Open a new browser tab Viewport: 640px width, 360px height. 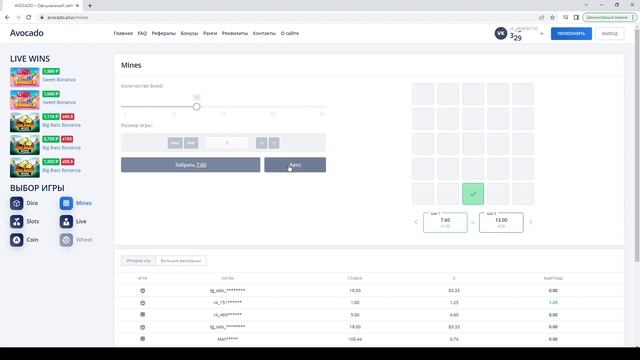click(x=90, y=5)
